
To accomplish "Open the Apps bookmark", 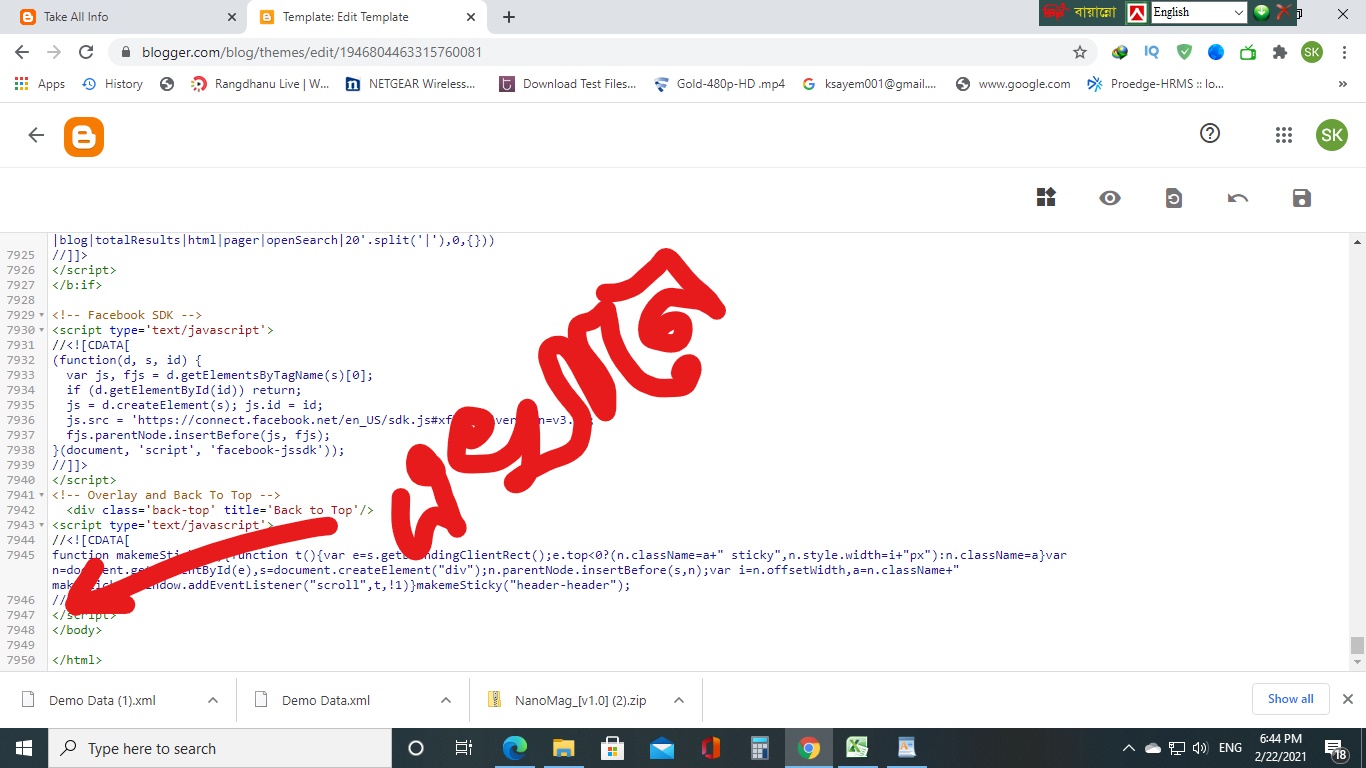I will [x=40, y=84].
